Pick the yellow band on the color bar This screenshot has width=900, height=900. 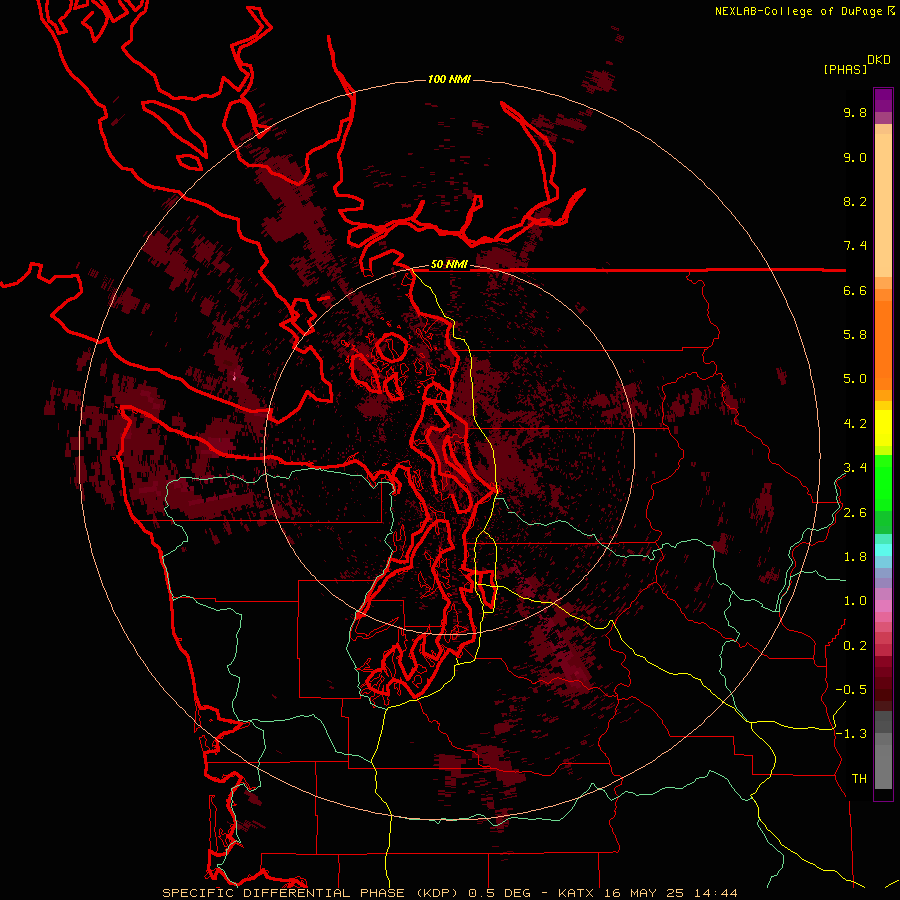tap(883, 428)
